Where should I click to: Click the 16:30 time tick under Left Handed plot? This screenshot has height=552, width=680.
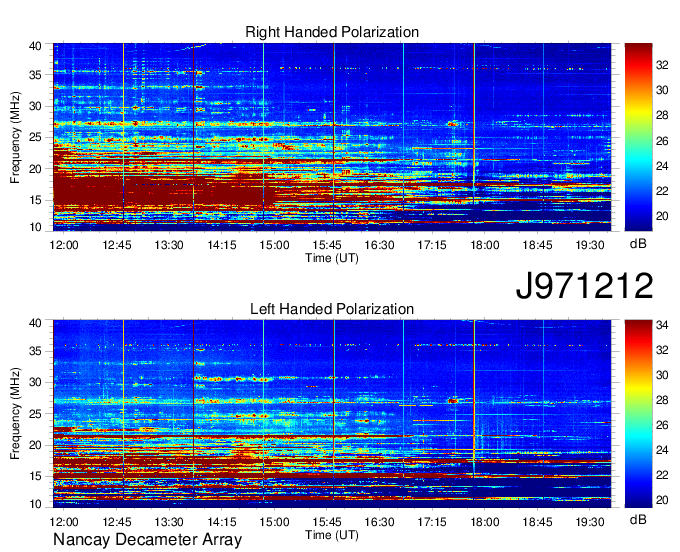379,522
